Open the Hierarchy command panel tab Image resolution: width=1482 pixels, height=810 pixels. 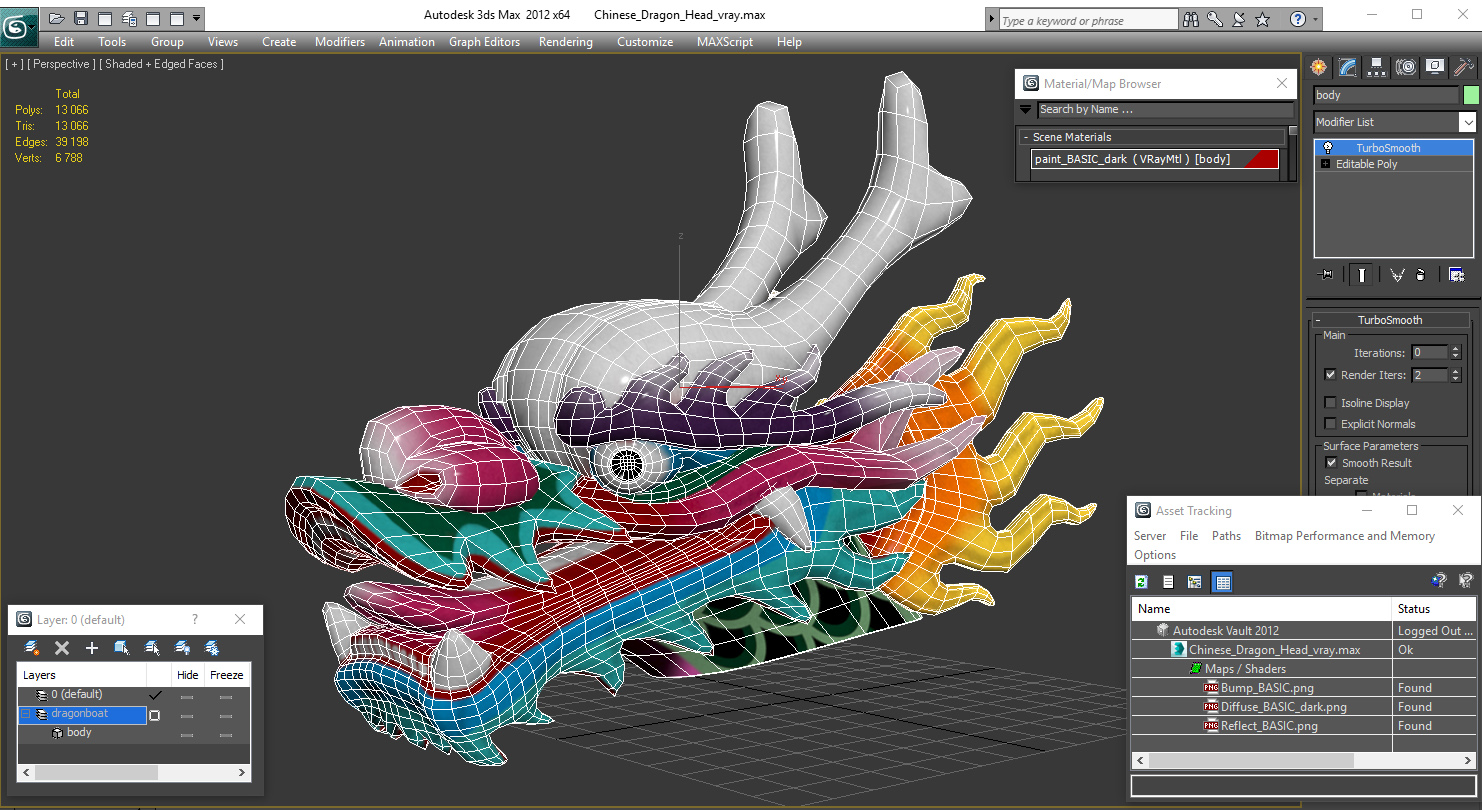(1377, 67)
